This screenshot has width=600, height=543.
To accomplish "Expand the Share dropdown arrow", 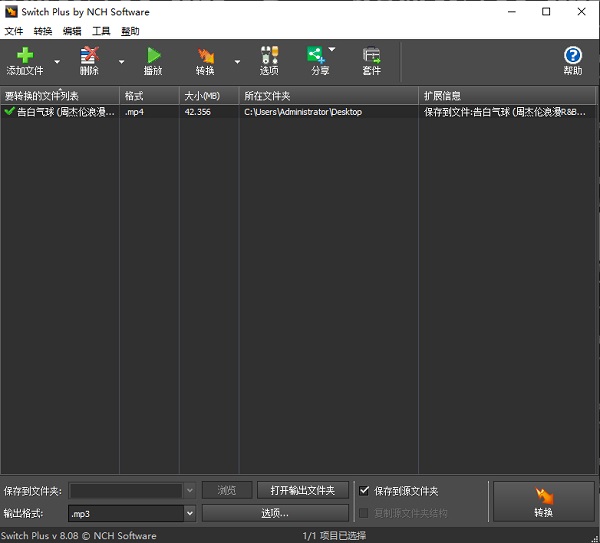I will point(332,49).
